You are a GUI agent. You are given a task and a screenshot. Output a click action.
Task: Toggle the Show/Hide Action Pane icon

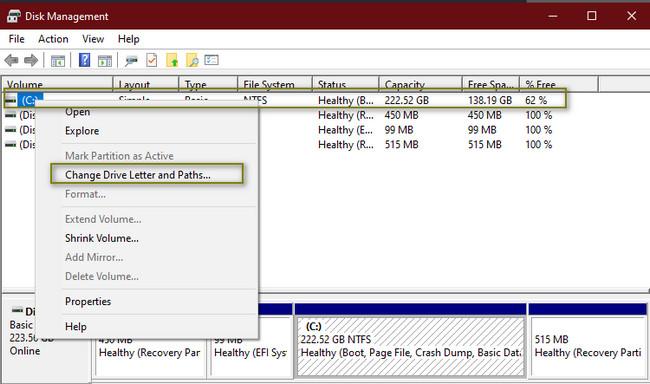click(105, 61)
